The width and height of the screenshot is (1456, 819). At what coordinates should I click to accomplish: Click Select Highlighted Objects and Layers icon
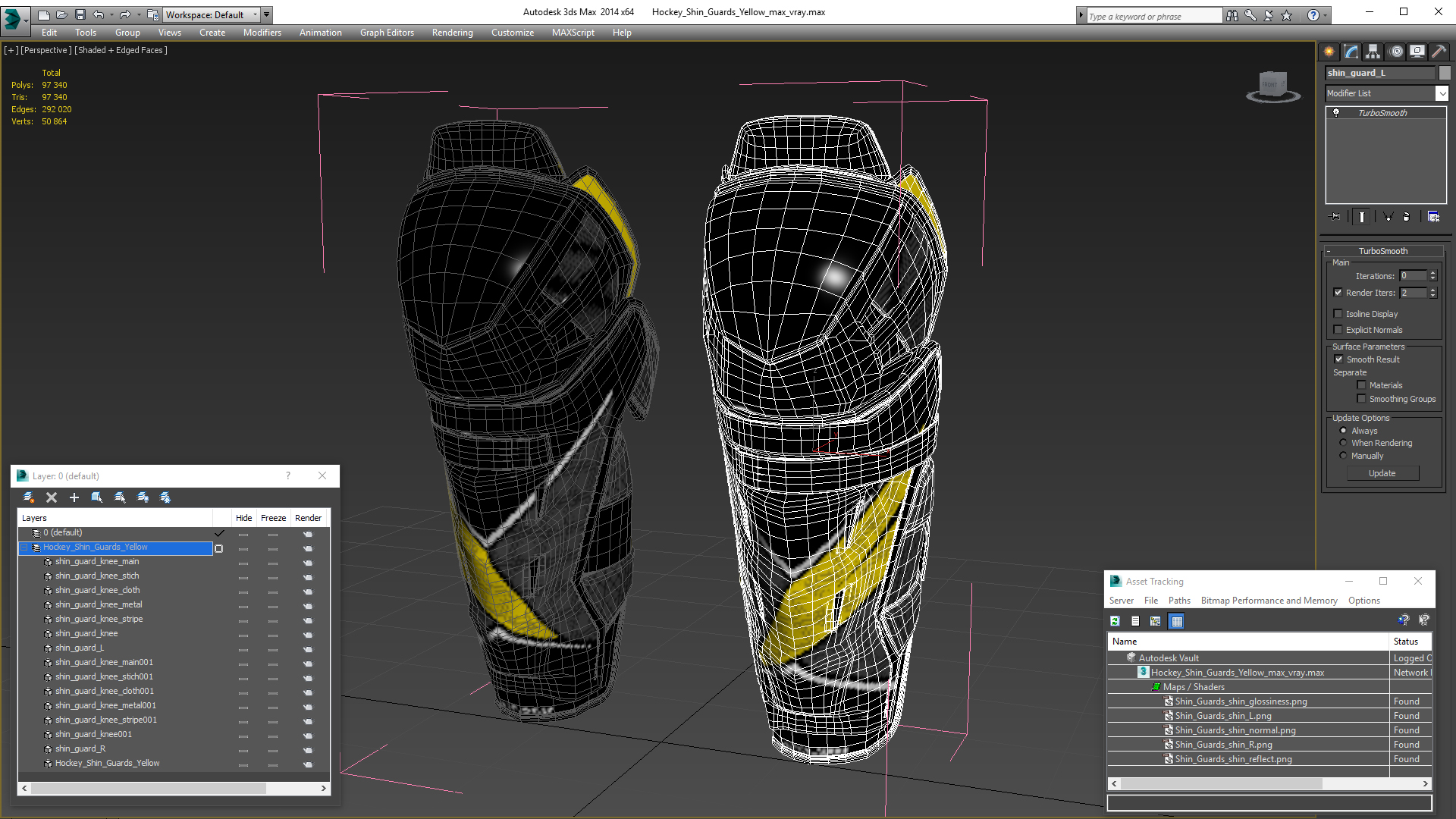97,497
